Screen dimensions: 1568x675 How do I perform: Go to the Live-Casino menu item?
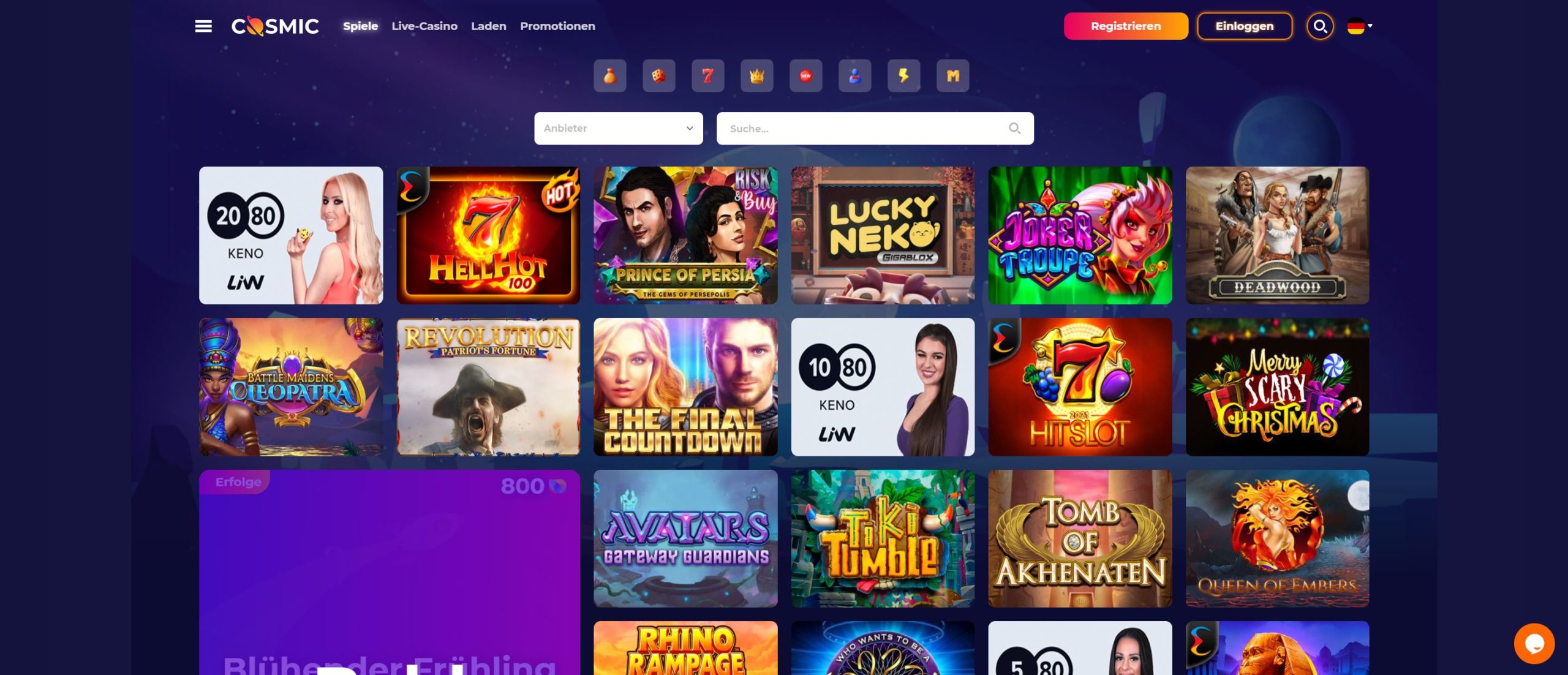[424, 26]
